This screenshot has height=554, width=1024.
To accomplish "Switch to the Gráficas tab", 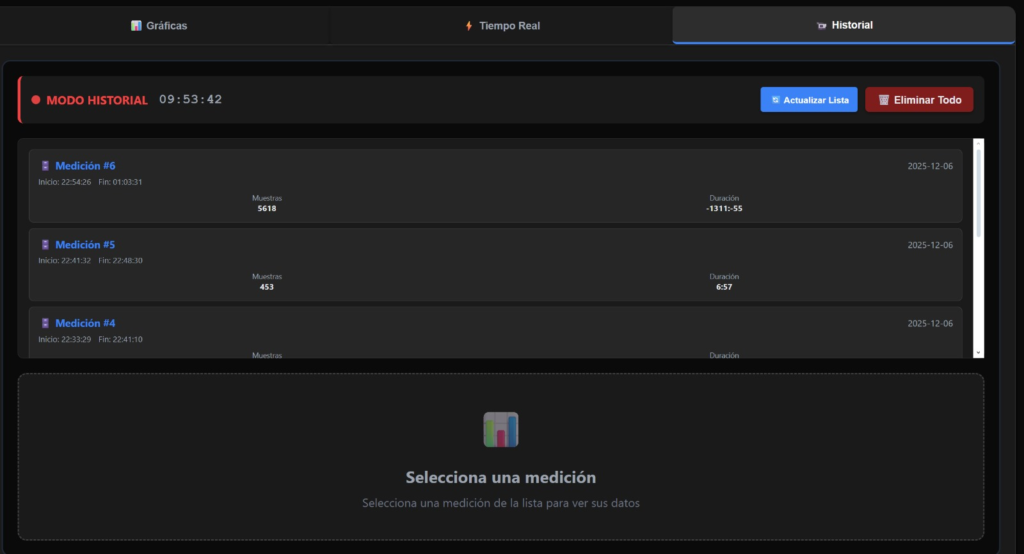I will 160,26.
